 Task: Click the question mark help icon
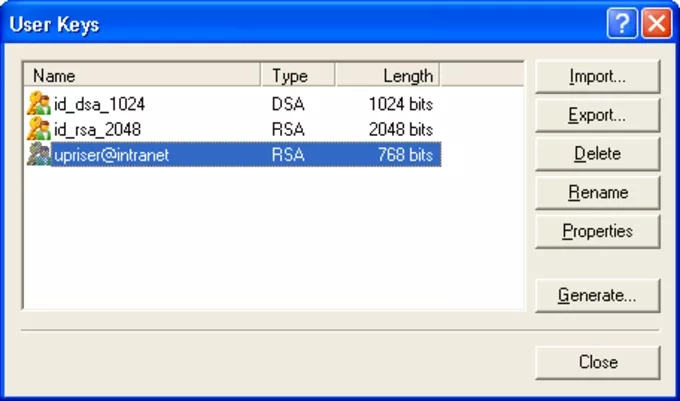pyautogui.click(x=621, y=24)
